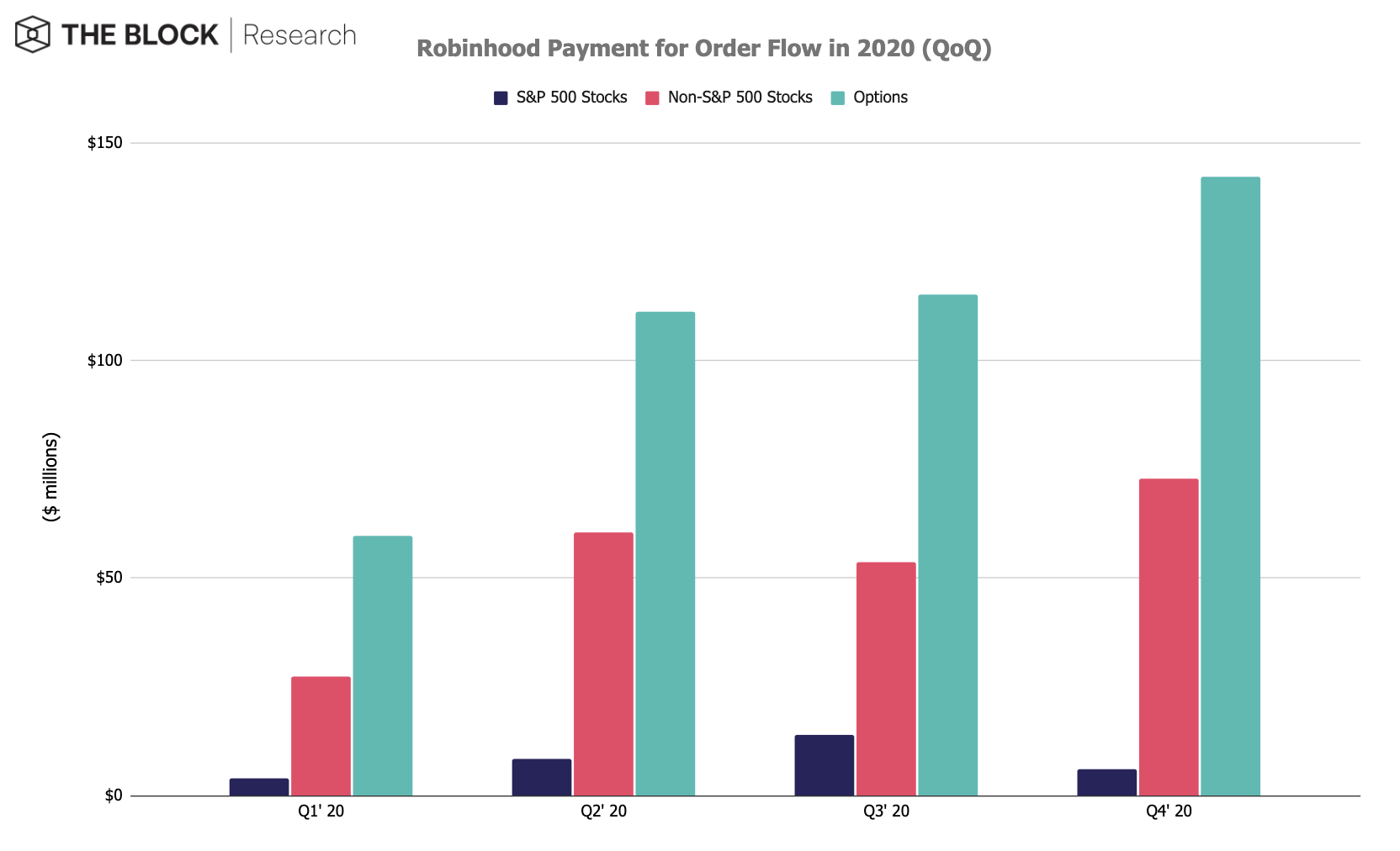Click The Block cube logo icon
This screenshot has height=851, width=1400.
(x=32, y=34)
